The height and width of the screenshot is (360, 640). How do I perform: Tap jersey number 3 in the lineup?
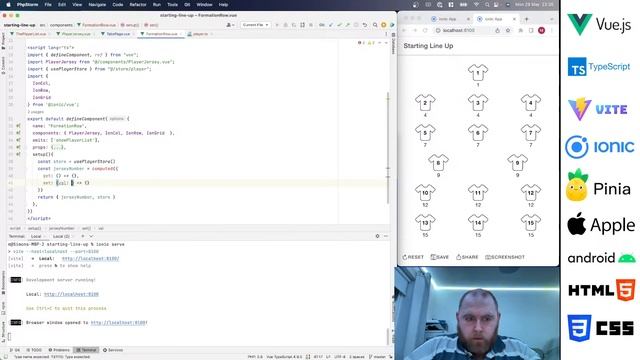coord(478,103)
